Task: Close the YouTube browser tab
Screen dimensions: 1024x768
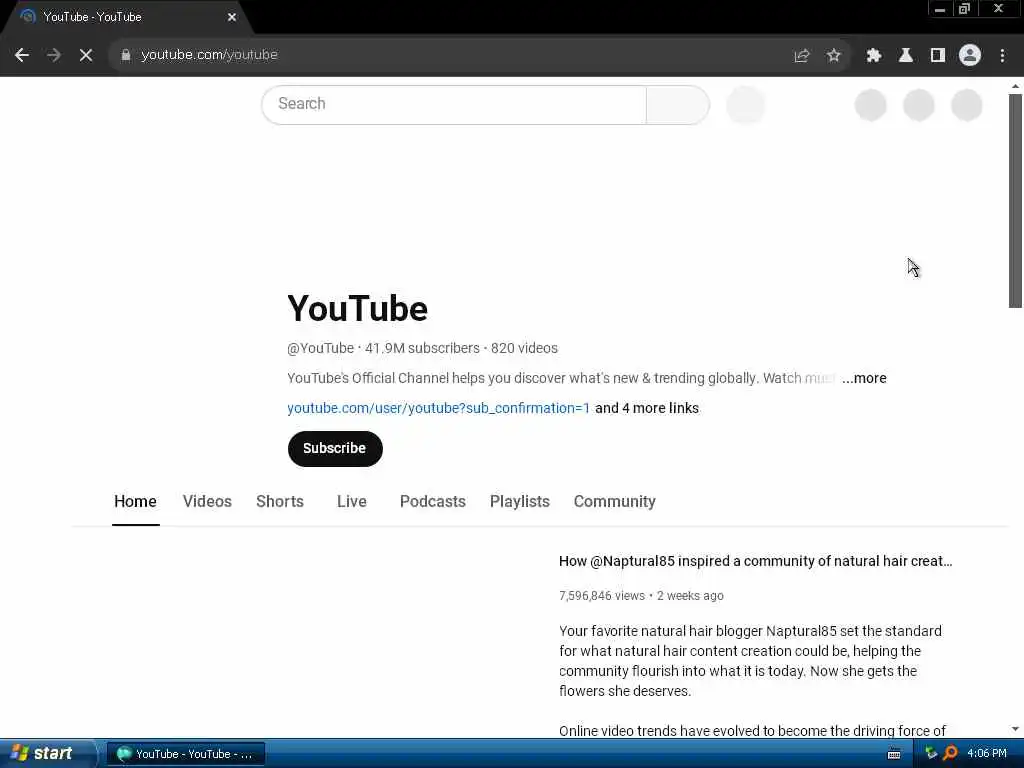Action: click(232, 17)
